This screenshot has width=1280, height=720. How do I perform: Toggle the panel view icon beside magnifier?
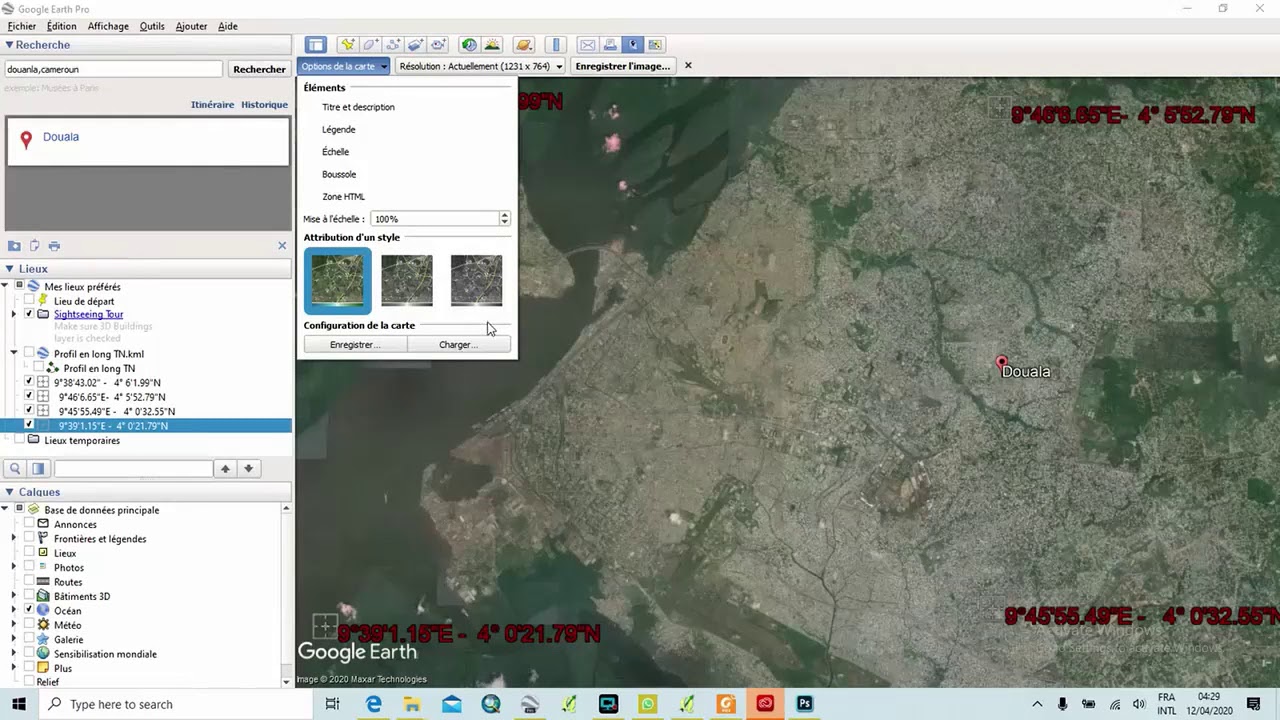(38, 469)
